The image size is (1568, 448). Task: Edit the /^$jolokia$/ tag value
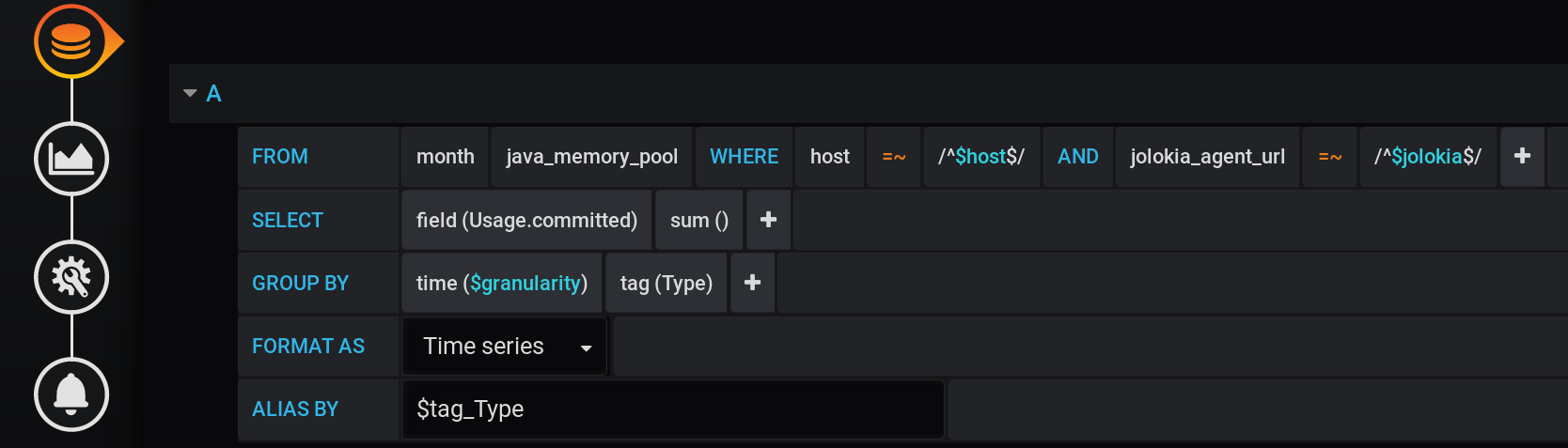click(x=1428, y=157)
